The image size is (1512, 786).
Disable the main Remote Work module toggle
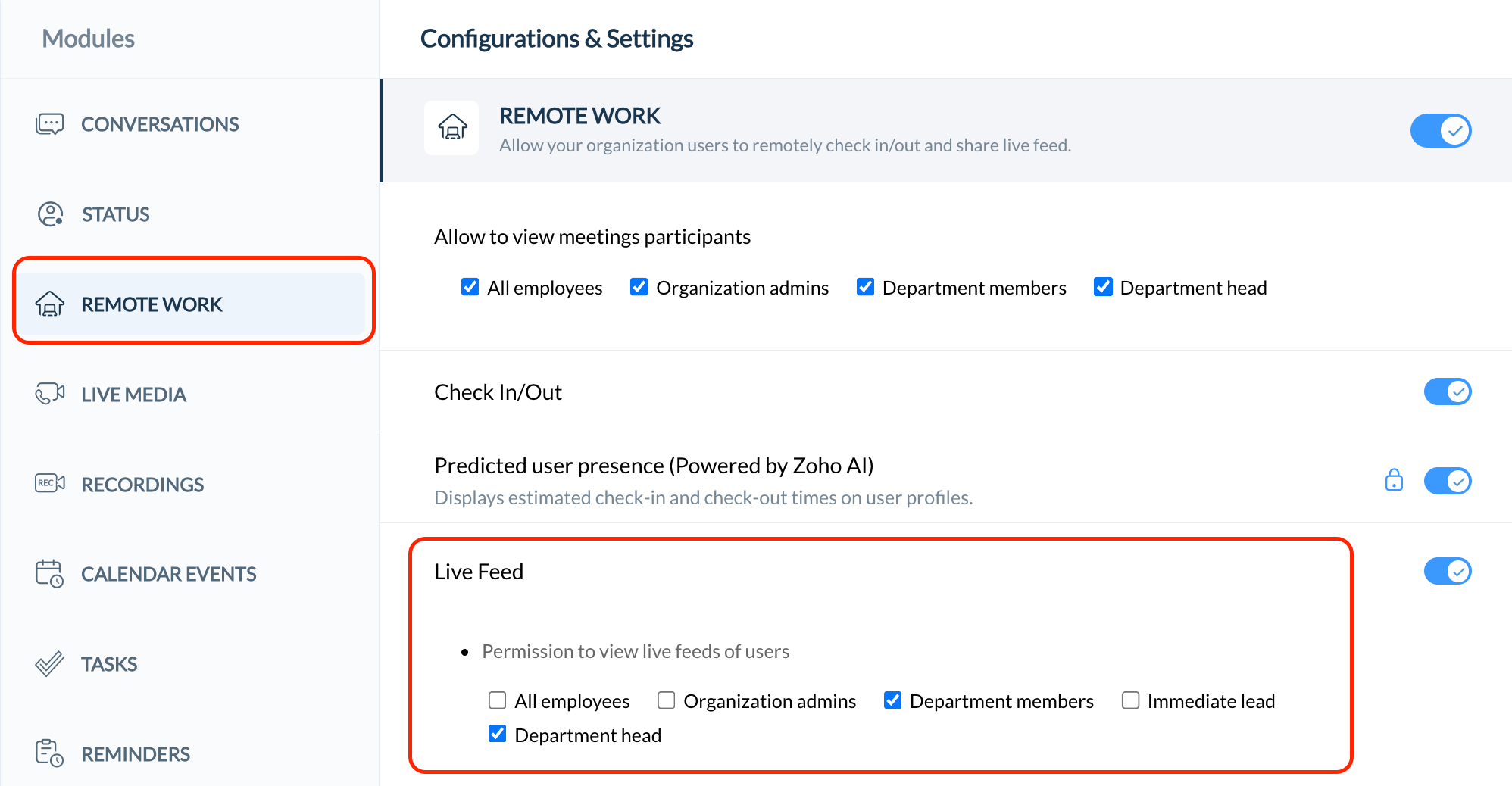tap(1440, 131)
